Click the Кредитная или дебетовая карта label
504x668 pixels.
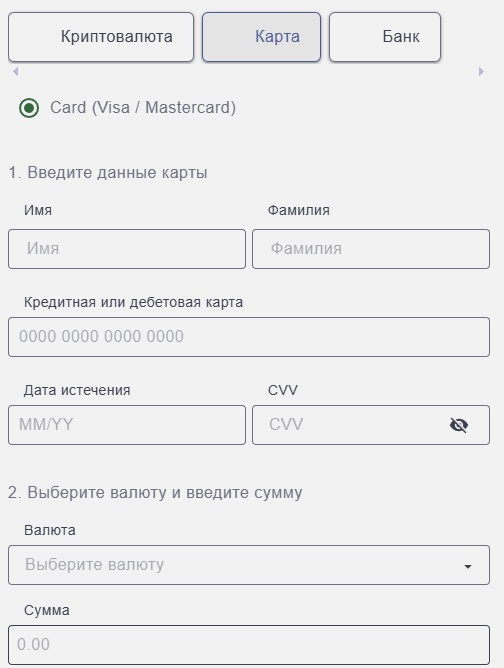pyautogui.click(x=133, y=302)
